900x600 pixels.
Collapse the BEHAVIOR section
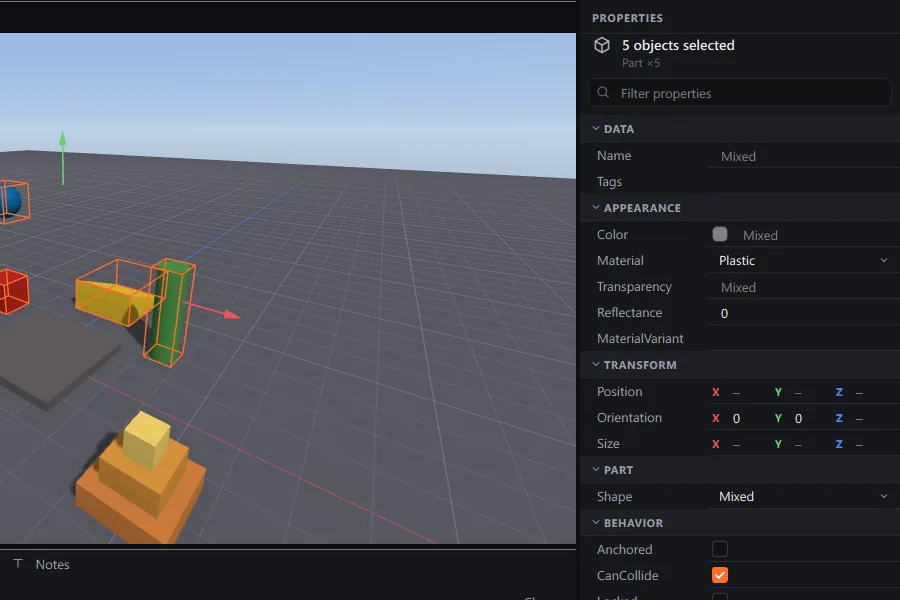pos(596,522)
